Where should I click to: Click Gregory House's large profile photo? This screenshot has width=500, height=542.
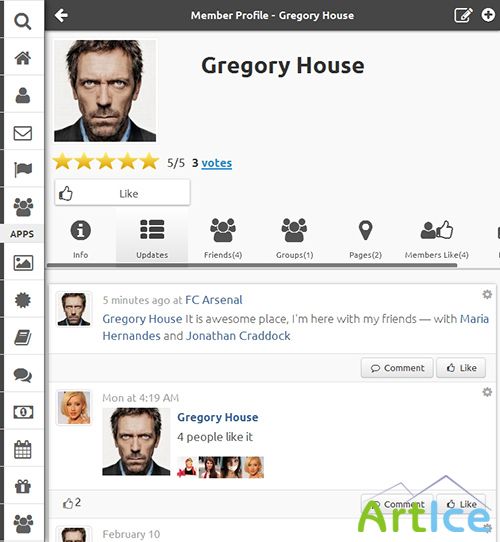click(105, 91)
